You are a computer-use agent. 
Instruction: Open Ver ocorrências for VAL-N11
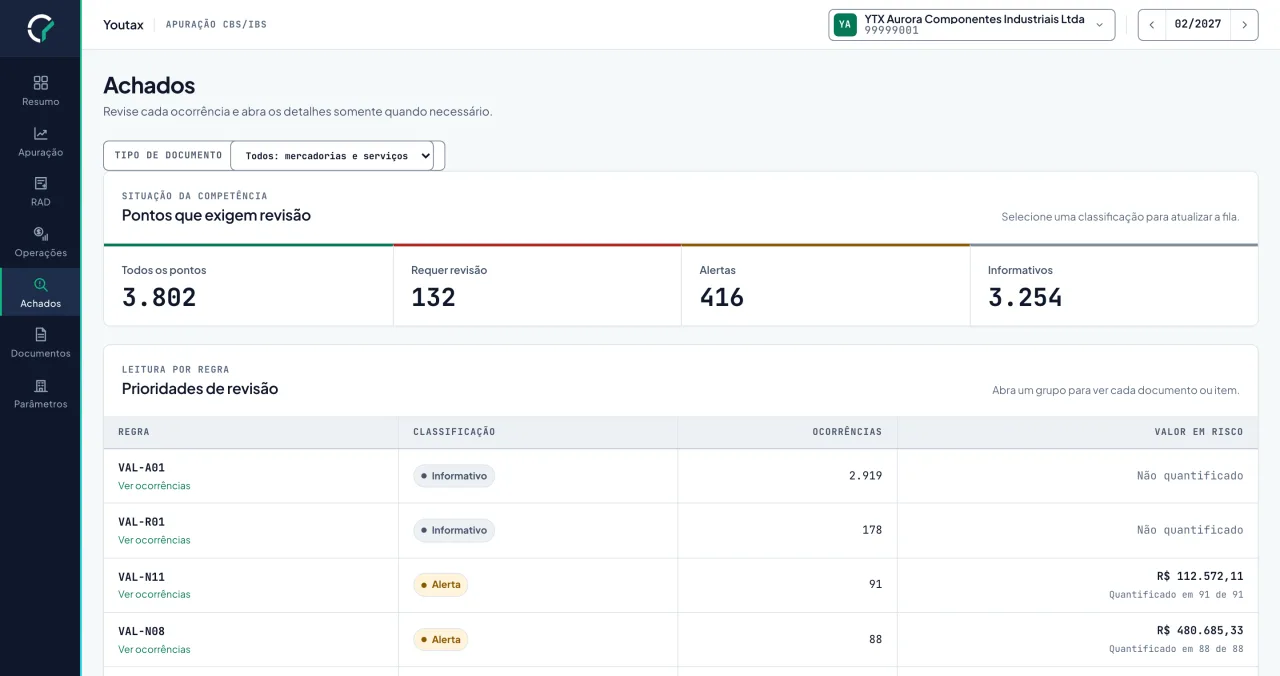(154, 594)
